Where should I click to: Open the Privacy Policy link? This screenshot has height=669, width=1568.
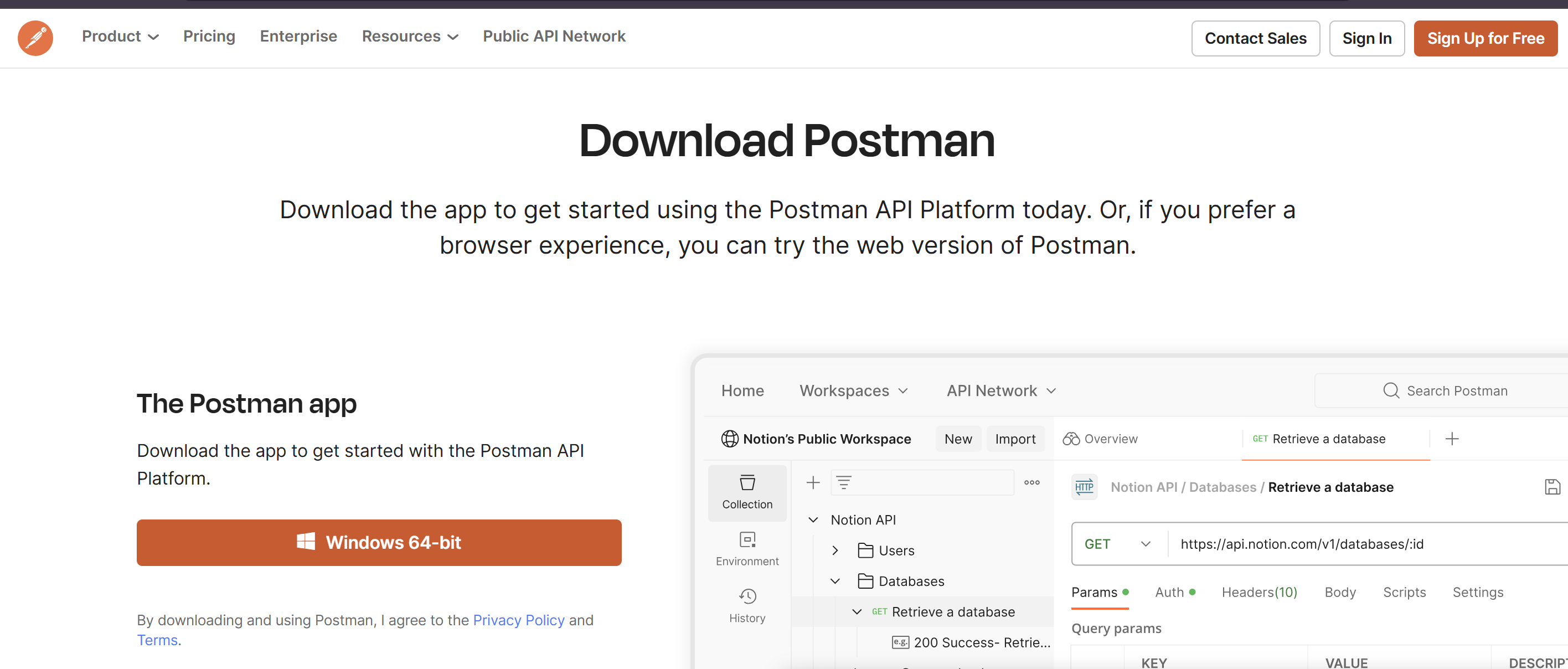coord(519,620)
